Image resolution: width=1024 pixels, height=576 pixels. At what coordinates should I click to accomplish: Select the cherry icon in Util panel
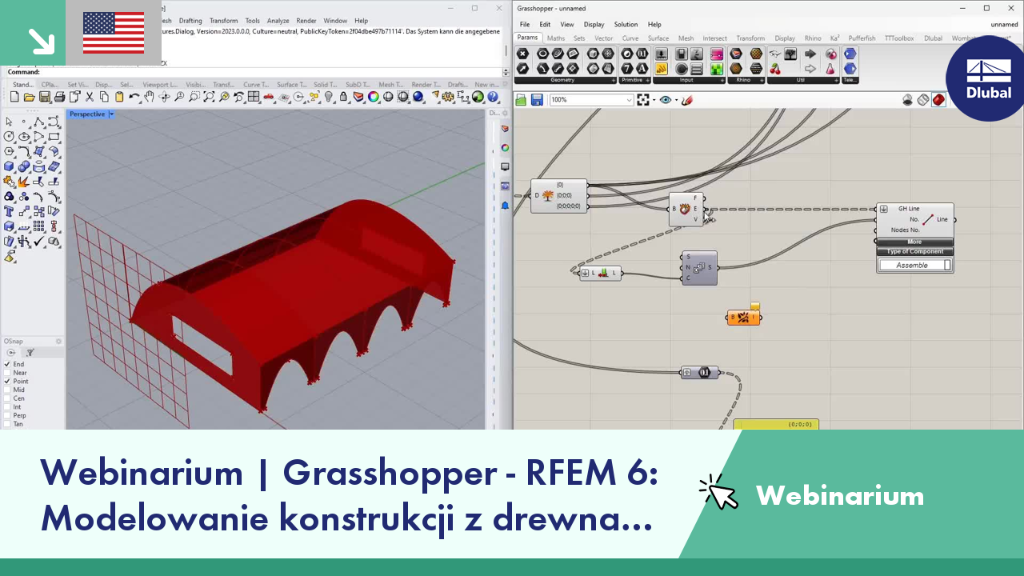775,69
